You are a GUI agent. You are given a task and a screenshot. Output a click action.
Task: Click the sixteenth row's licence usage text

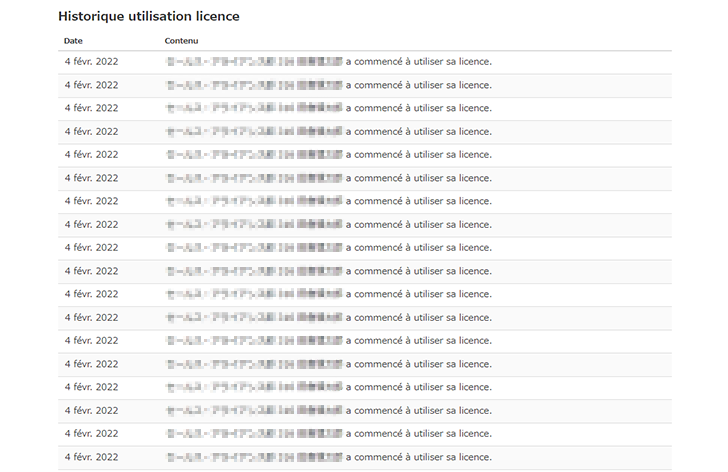point(418,410)
